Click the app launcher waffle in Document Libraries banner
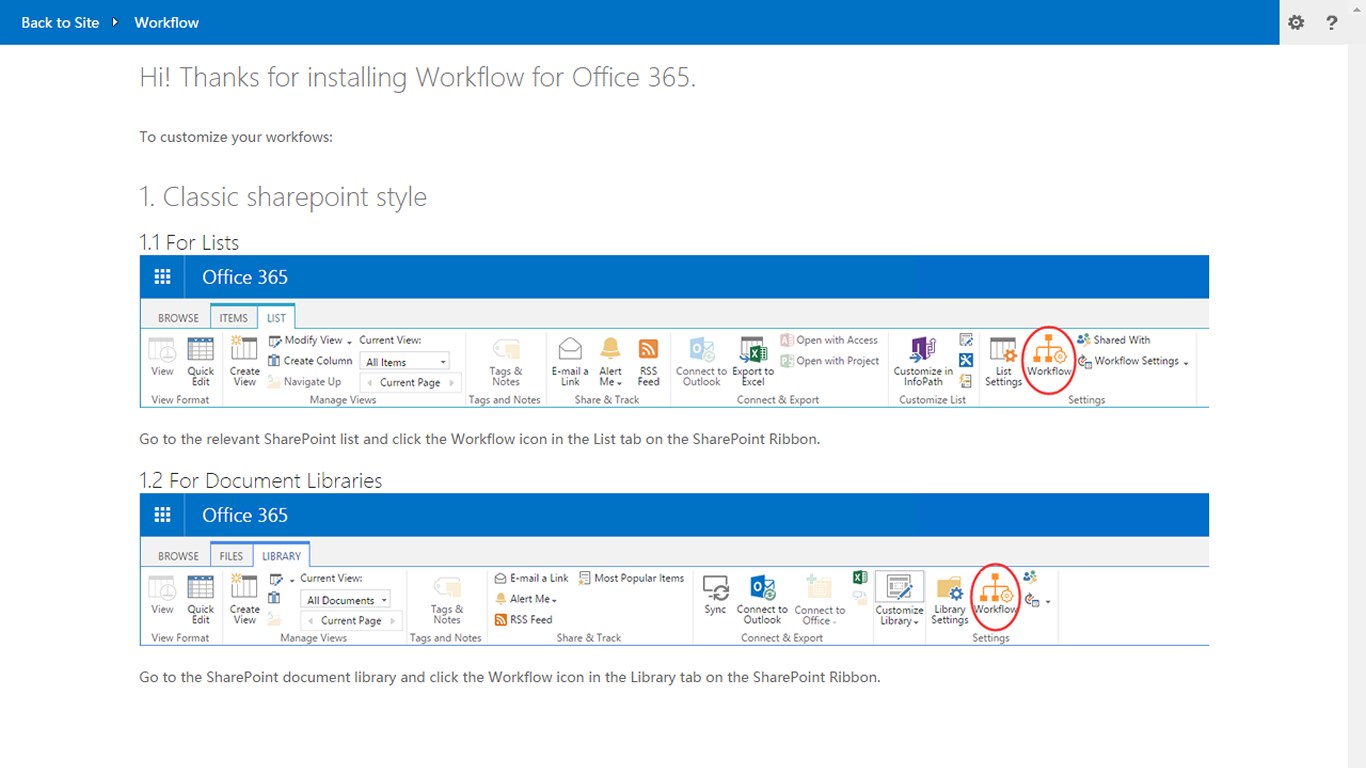Image resolution: width=1366 pixels, height=768 pixels. (162, 515)
